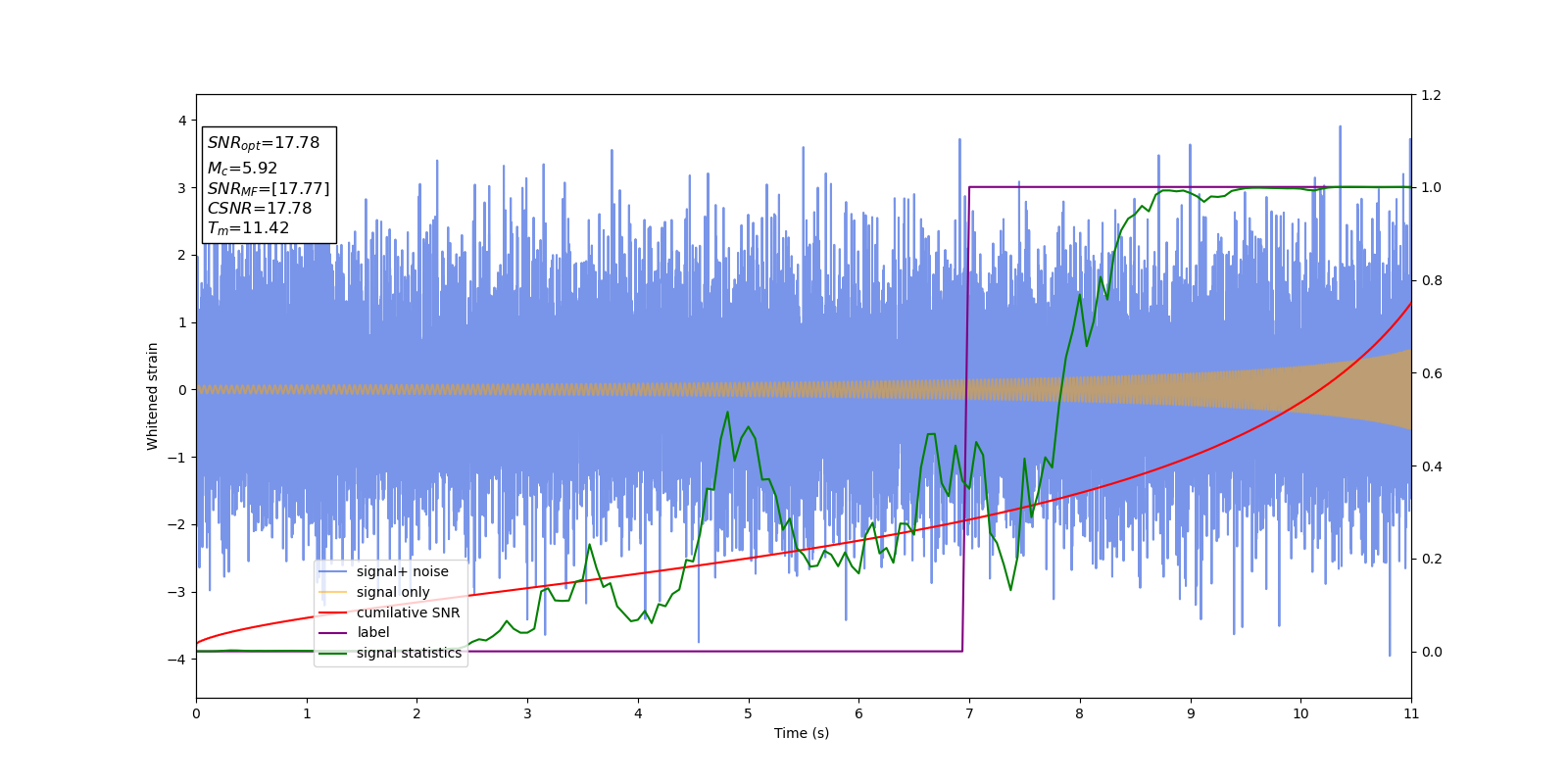Click the 'cumilative SNR' legend label
1568x784 pixels.
pyautogui.click(x=408, y=612)
